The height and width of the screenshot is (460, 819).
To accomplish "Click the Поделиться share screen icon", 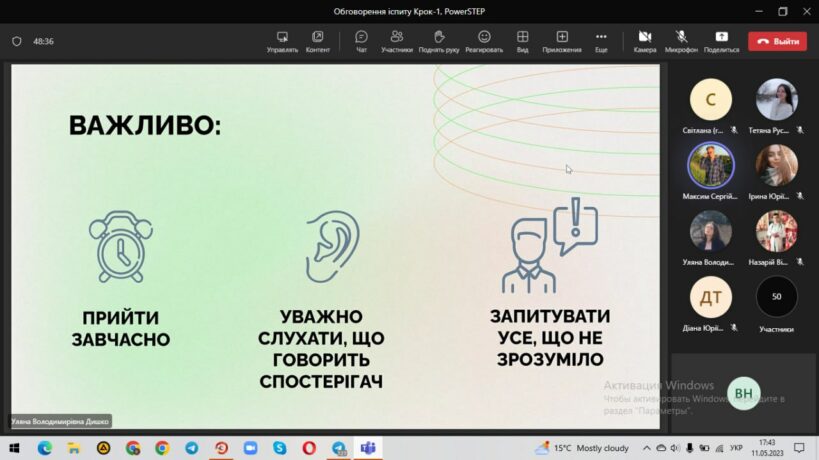I will [x=721, y=39].
